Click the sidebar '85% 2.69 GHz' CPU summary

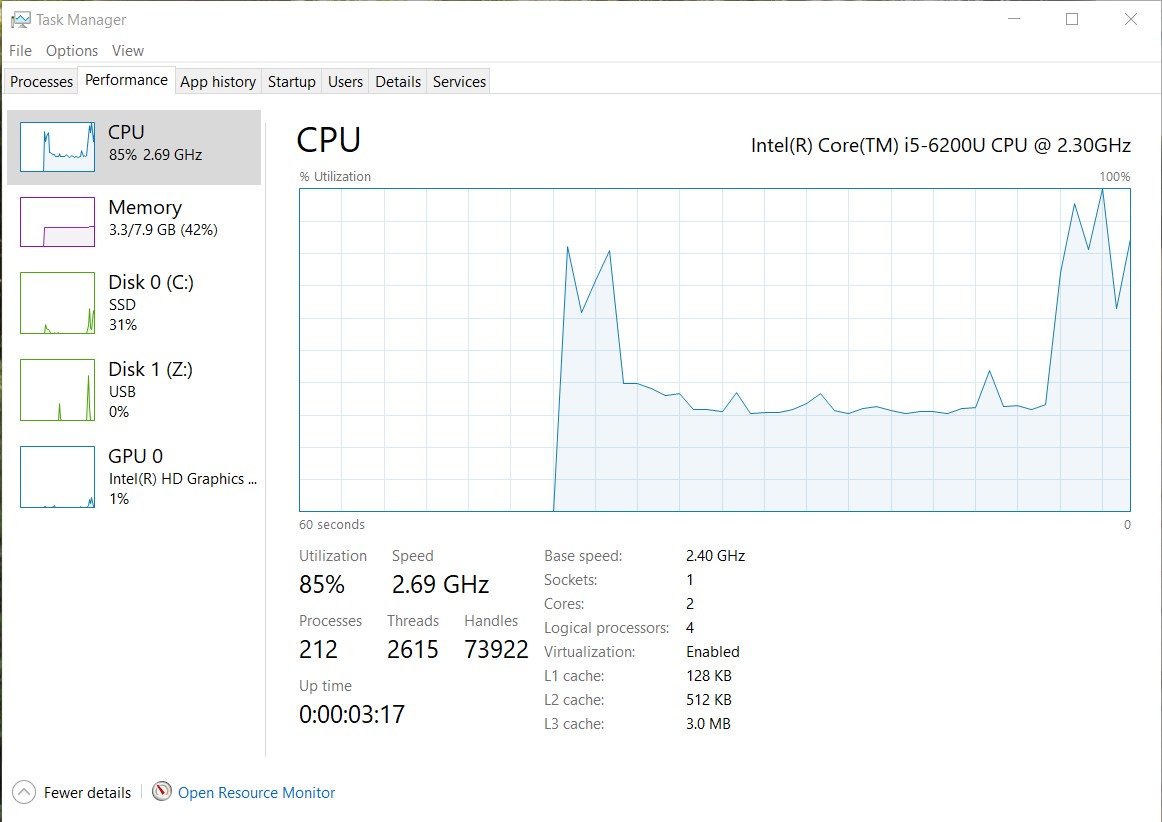click(155, 154)
